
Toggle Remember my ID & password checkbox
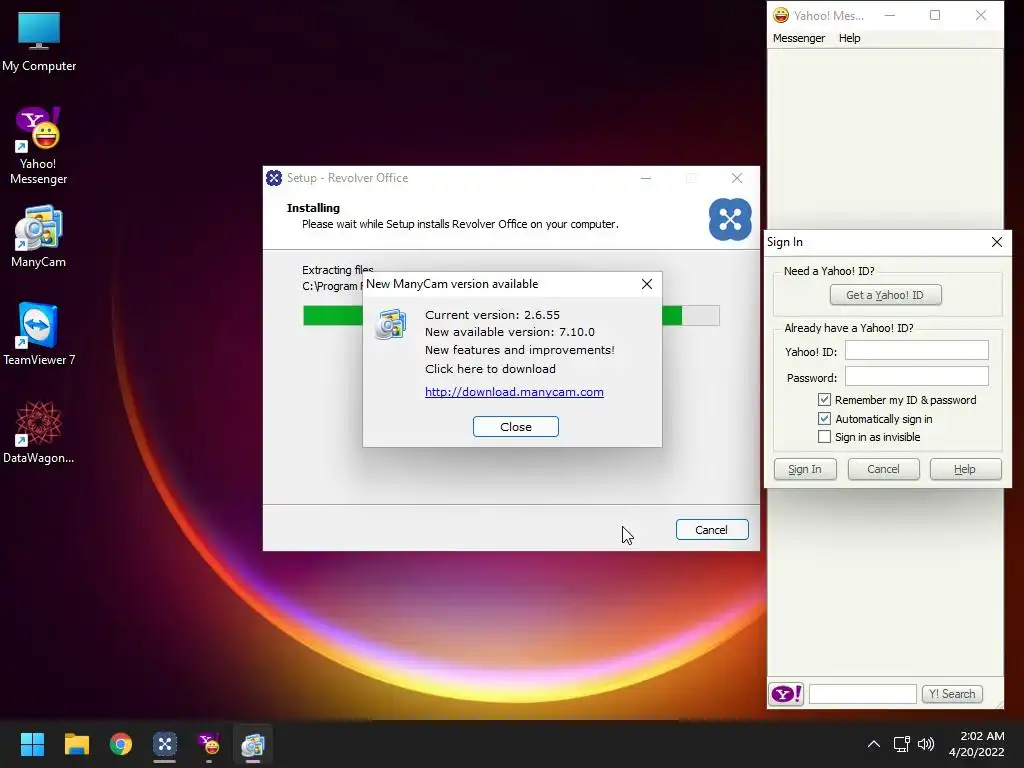pyautogui.click(x=824, y=400)
